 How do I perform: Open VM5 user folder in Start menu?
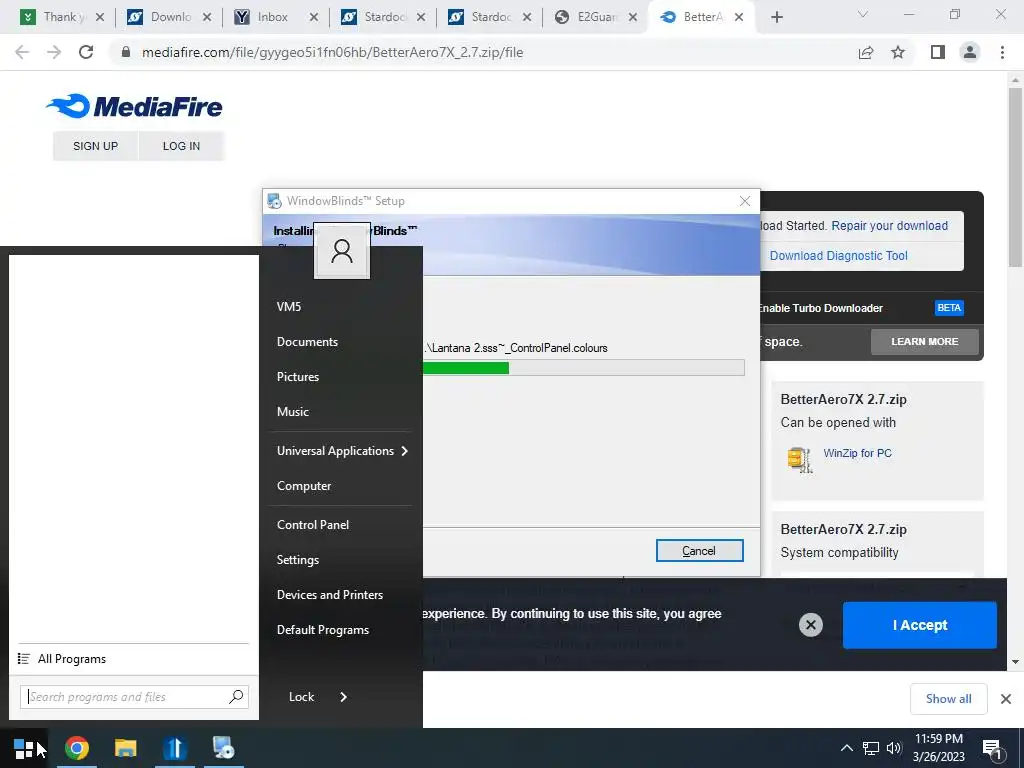289,306
